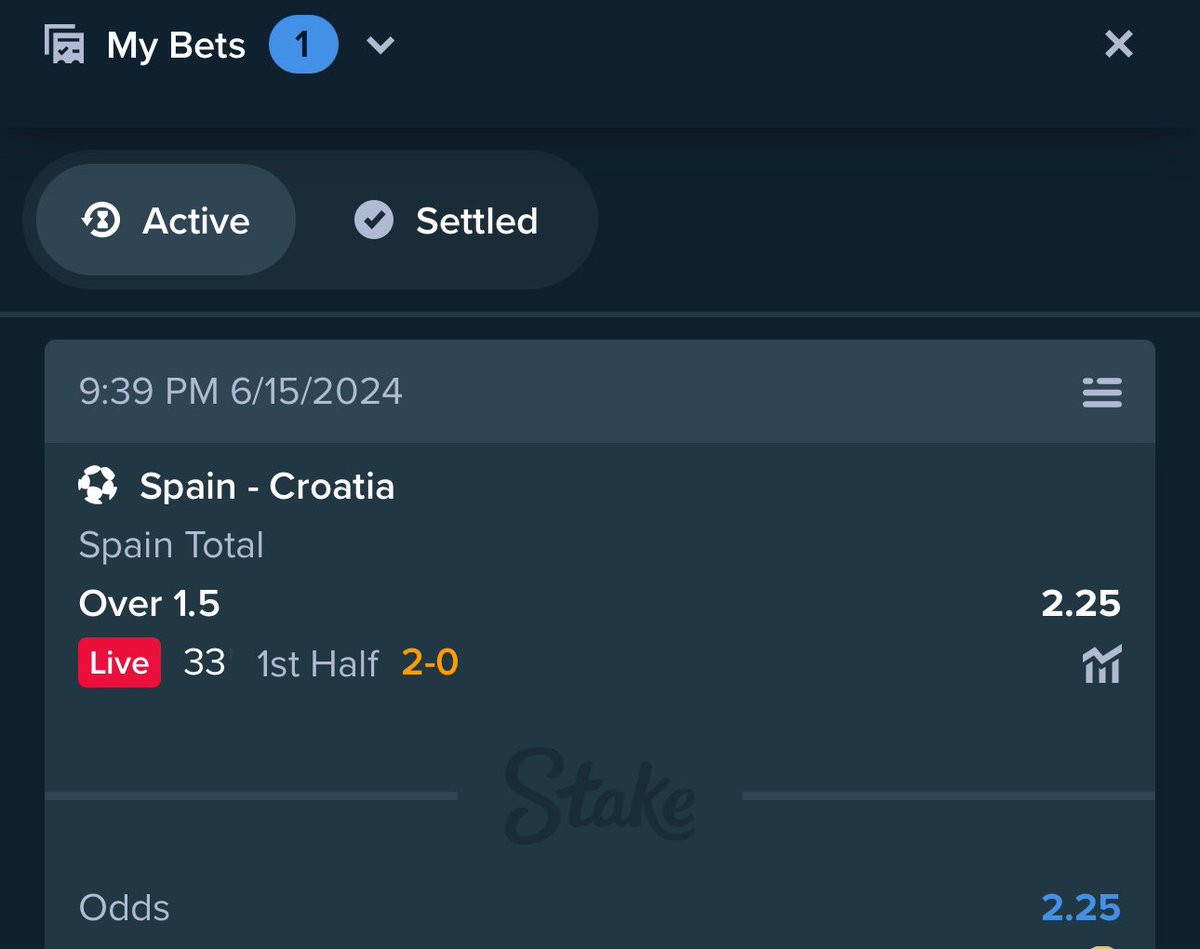Viewport: 1200px width, 949px height.
Task: Click the Spain Total market label
Action: [x=171, y=545]
